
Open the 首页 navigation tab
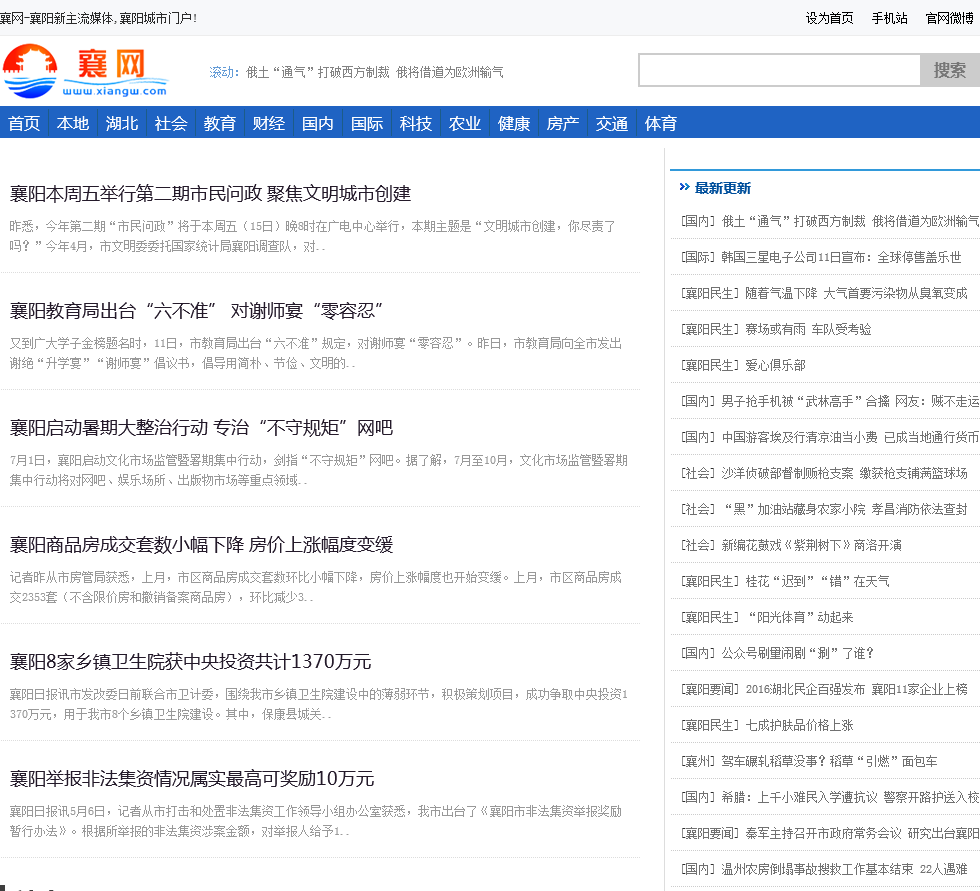click(24, 123)
